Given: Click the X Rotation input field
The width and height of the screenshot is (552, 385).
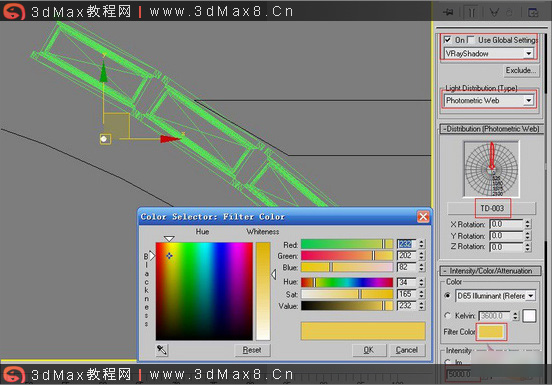Looking at the screenshot, I should click(506, 224).
